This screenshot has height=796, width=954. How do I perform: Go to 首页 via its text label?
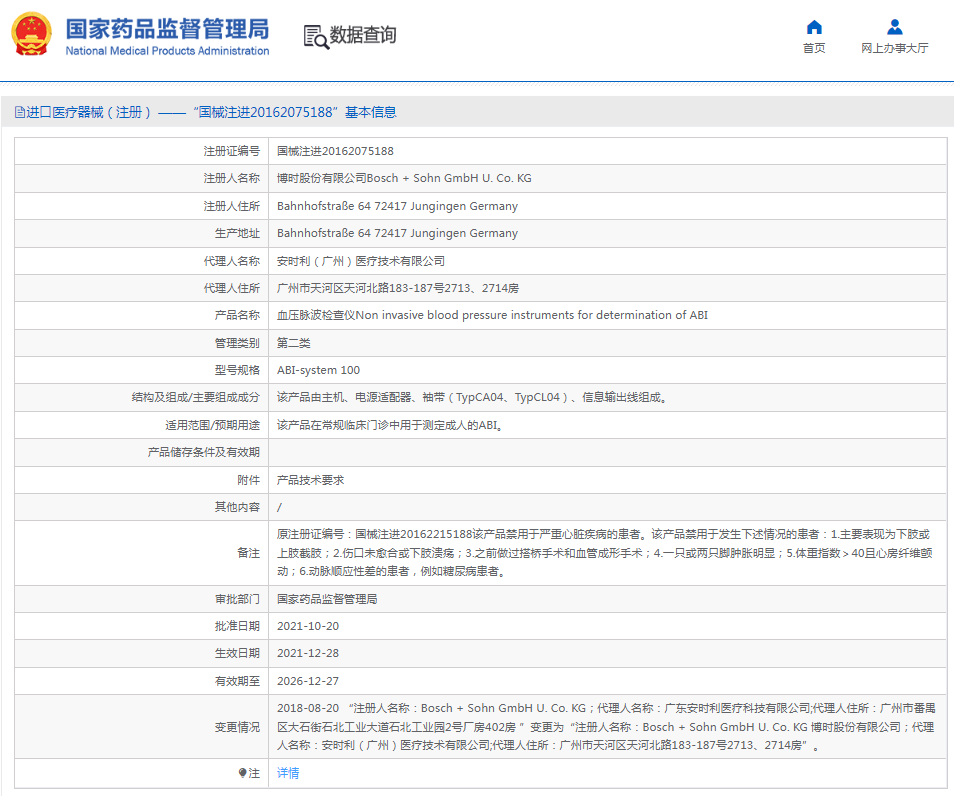pyautogui.click(x=814, y=48)
